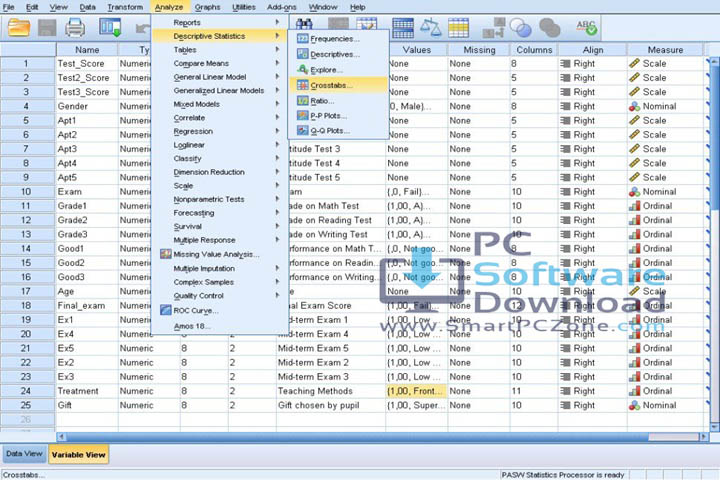The width and height of the screenshot is (720, 480).
Task: Click the Recall recently used dialogs icon
Action: [x=110, y=28]
